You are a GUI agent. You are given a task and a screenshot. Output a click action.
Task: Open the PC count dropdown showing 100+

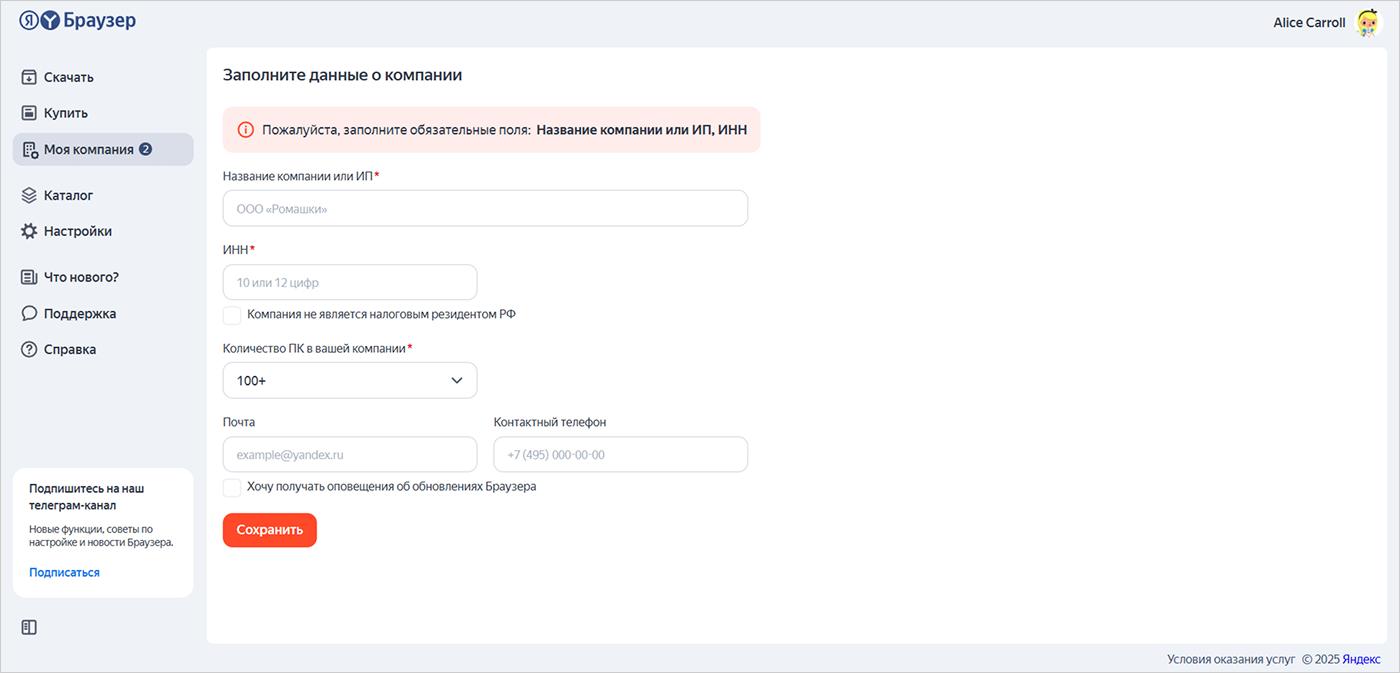tap(349, 380)
